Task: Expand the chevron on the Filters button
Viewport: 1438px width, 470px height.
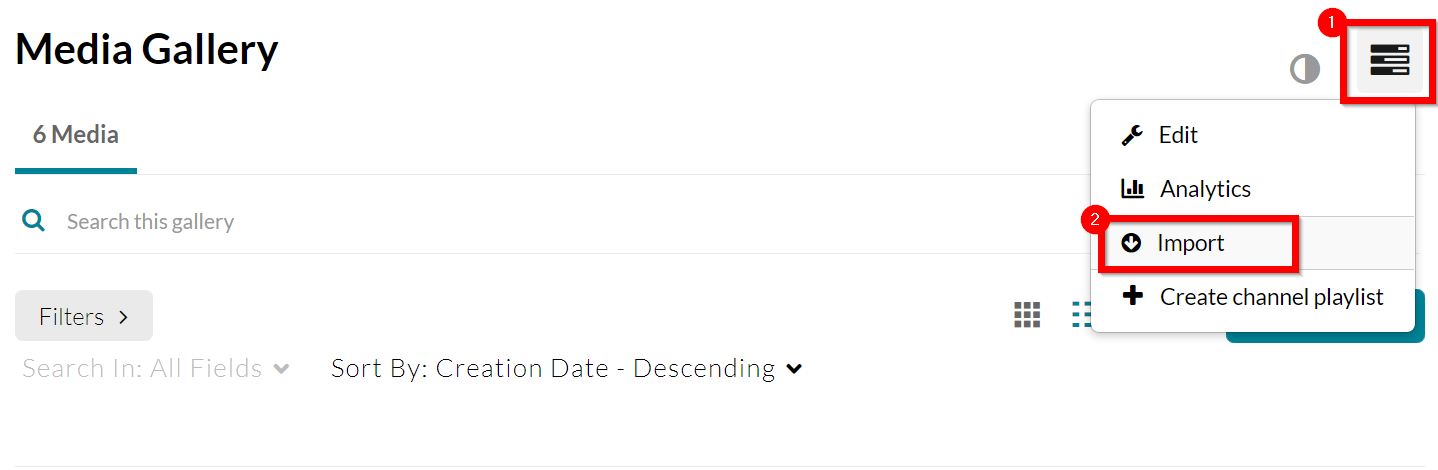Action: 124,317
